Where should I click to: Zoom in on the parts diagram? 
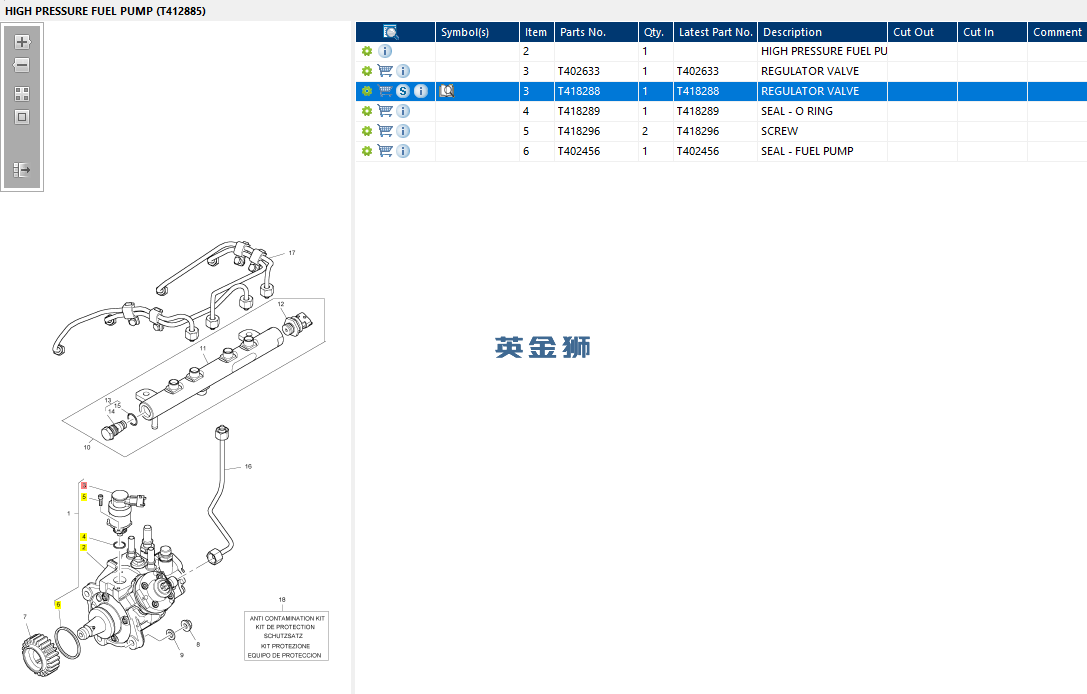pyautogui.click(x=22, y=42)
